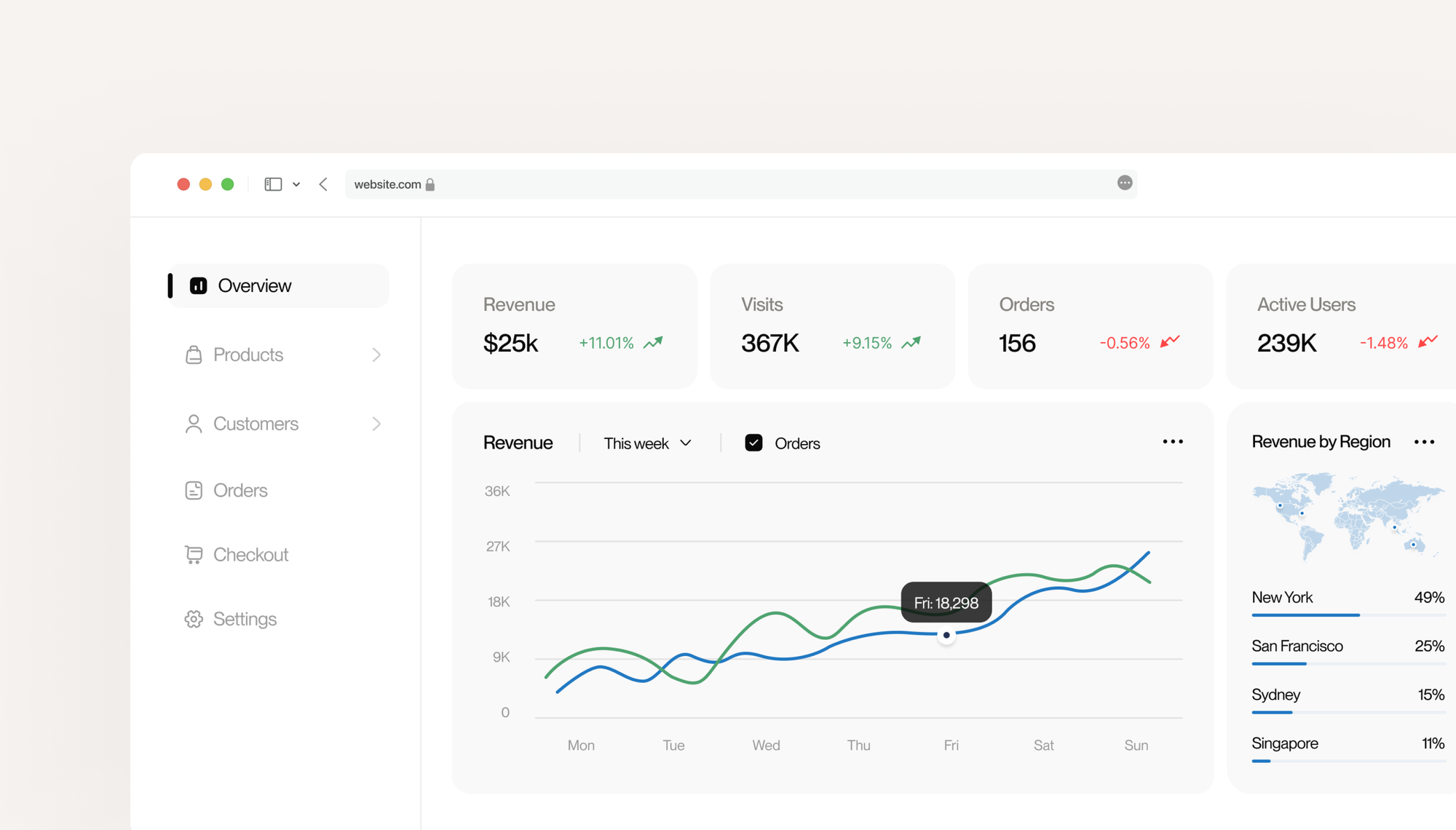This screenshot has width=1456, height=830.
Task: Select the 367K visits value
Action: pyautogui.click(x=770, y=343)
